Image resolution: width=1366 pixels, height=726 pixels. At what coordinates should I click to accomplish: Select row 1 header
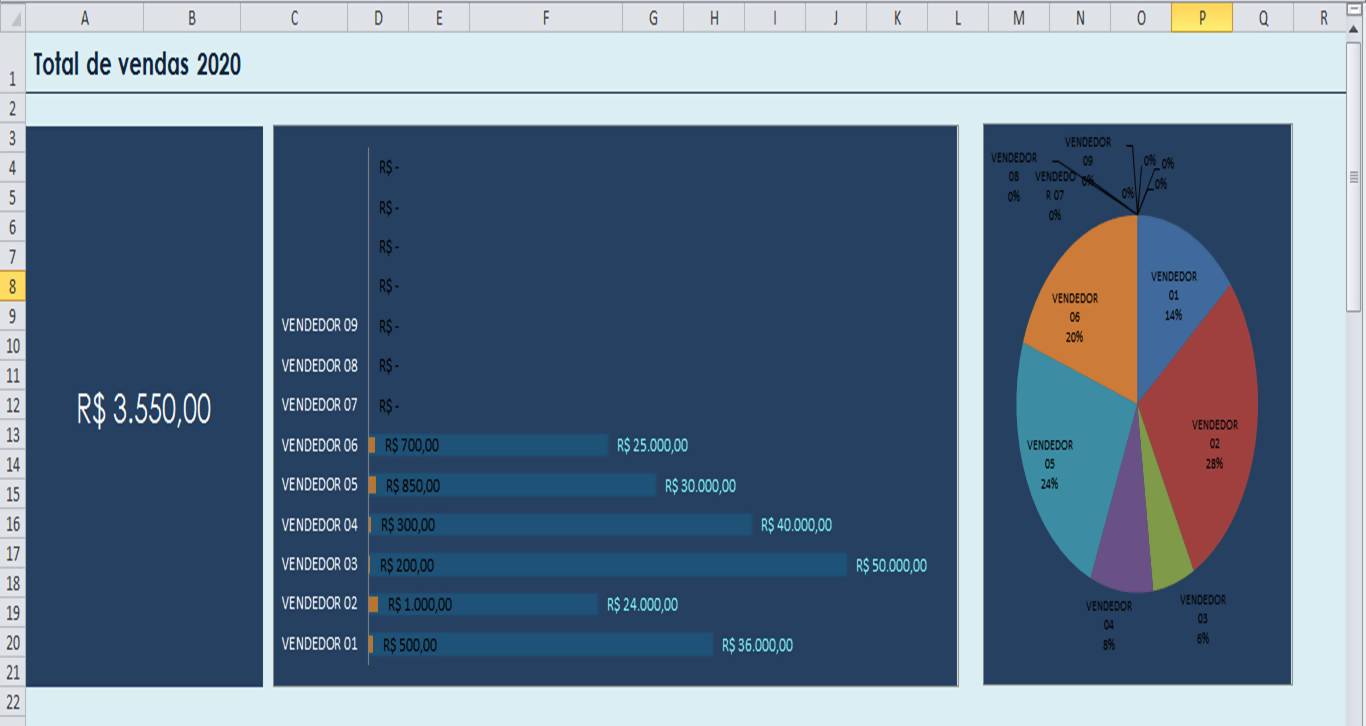pyautogui.click(x=12, y=64)
